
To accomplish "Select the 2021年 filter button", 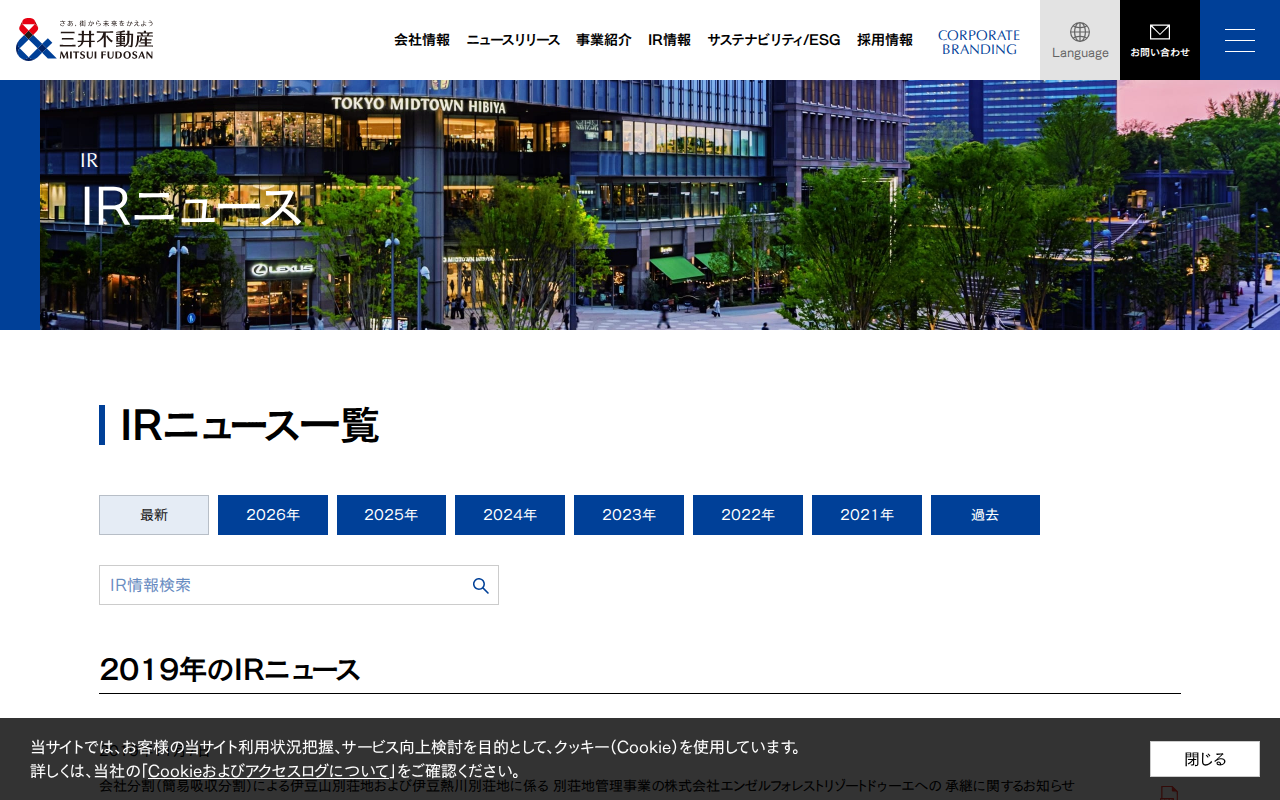I will (x=867, y=515).
